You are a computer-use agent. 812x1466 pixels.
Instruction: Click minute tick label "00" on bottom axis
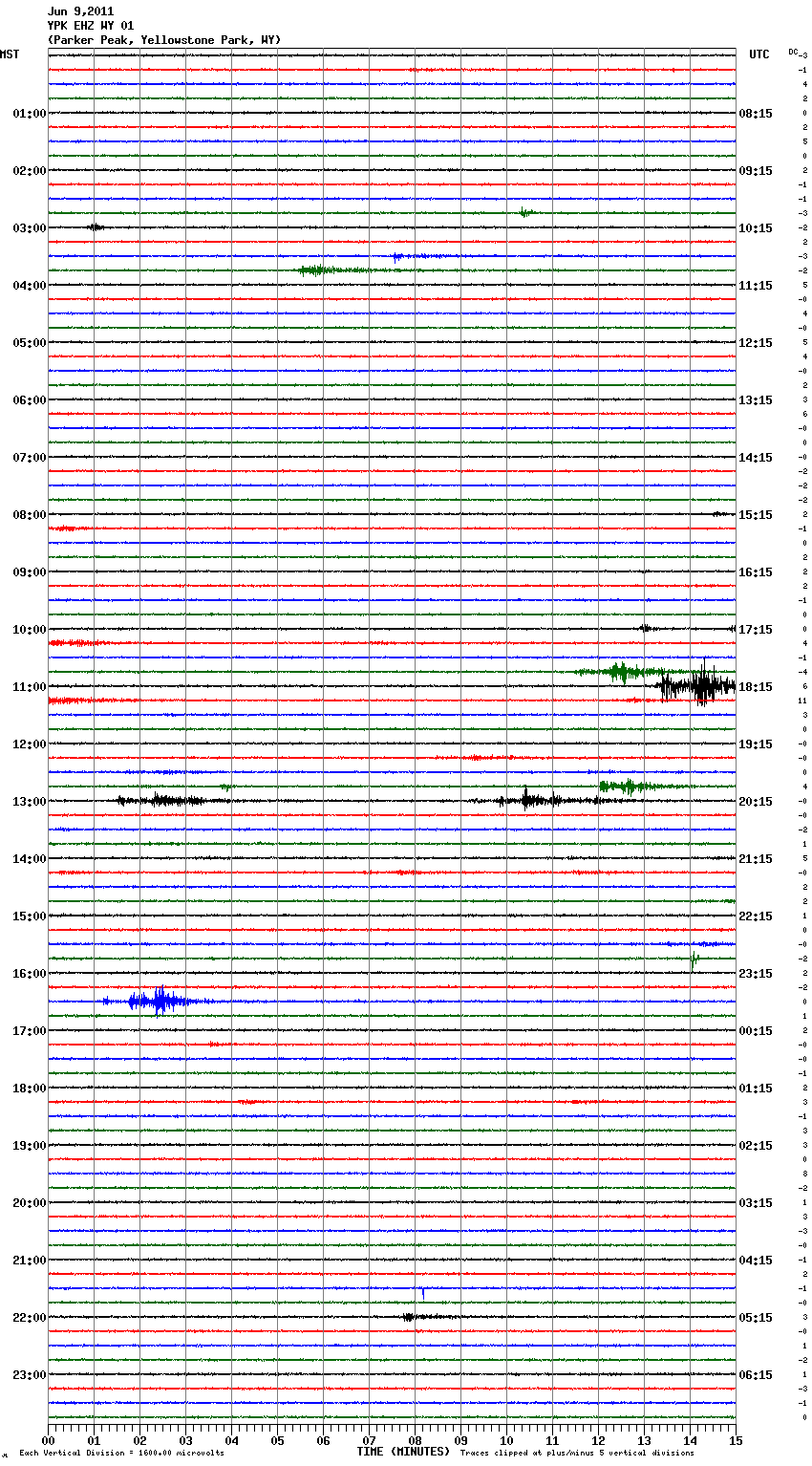tap(49, 1439)
